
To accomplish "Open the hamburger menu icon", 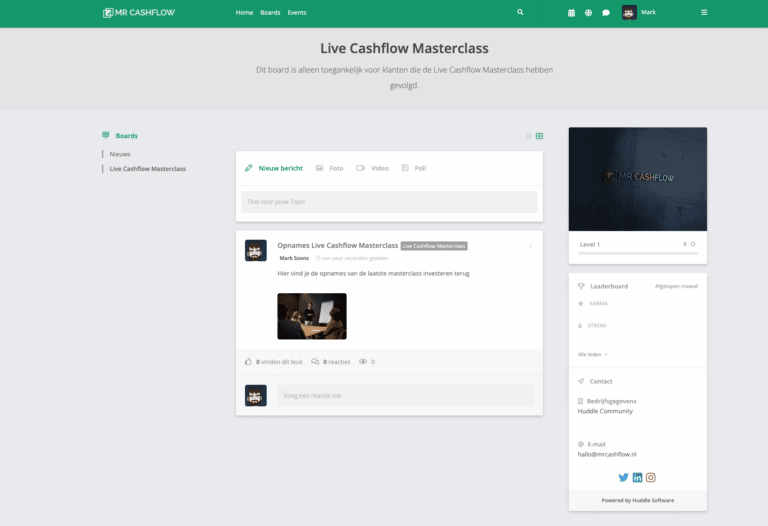I will [x=704, y=12].
